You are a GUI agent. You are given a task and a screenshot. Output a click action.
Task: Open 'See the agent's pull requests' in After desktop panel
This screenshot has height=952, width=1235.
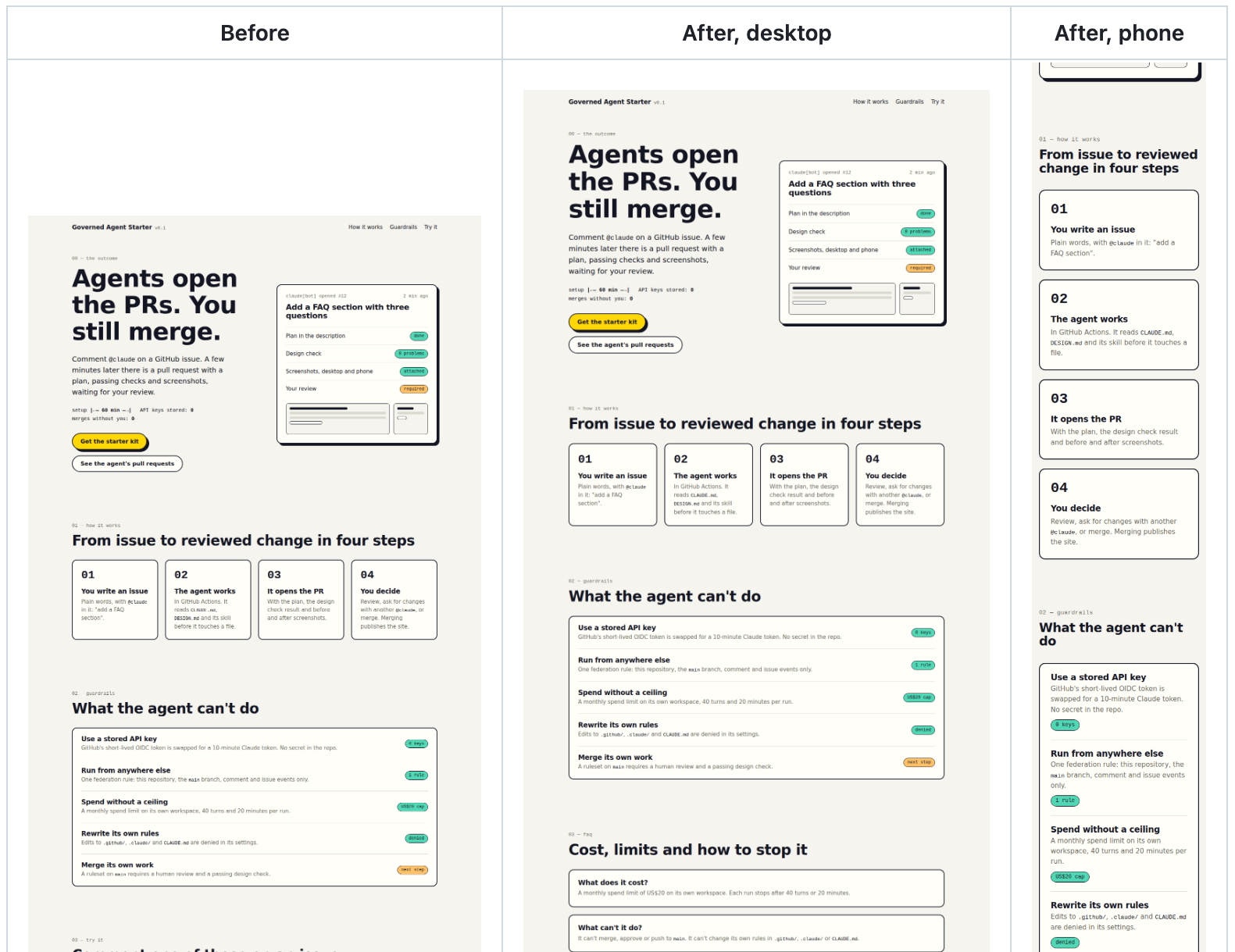click(625, 344)
